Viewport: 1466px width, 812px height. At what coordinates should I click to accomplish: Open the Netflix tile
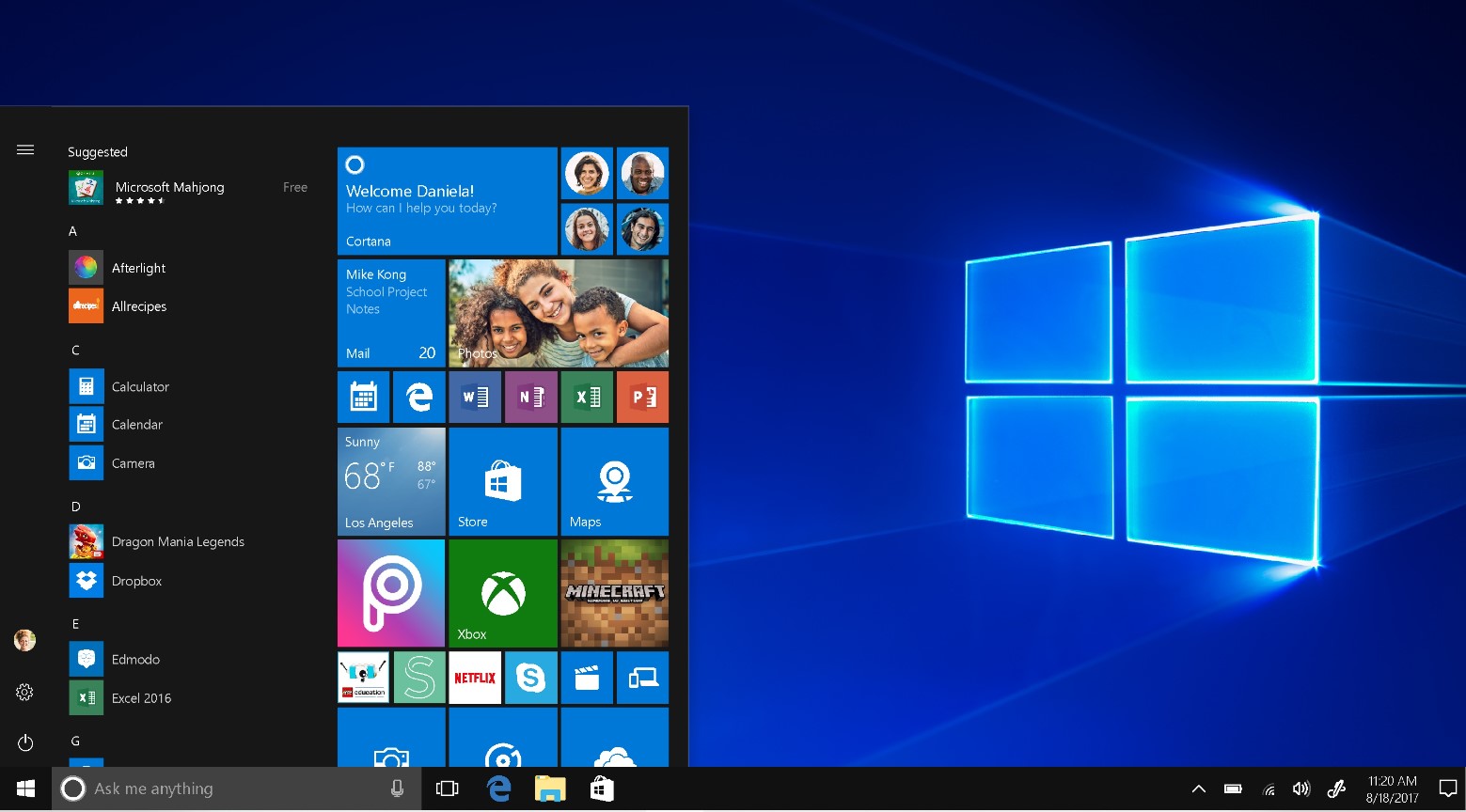(x=475, y=678)
